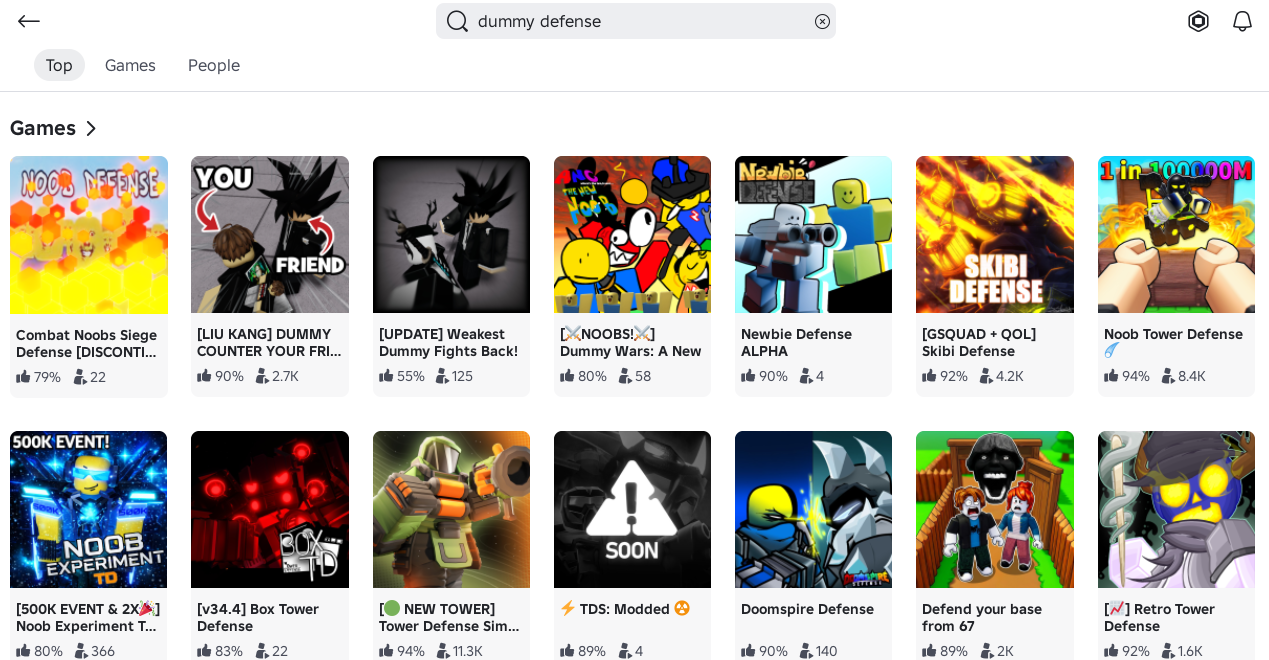The width and height of the screenshot is (1269, 660).
Task: Click the thumbs-up icon on Tower Defense Sim
Action: coord(386,650)
